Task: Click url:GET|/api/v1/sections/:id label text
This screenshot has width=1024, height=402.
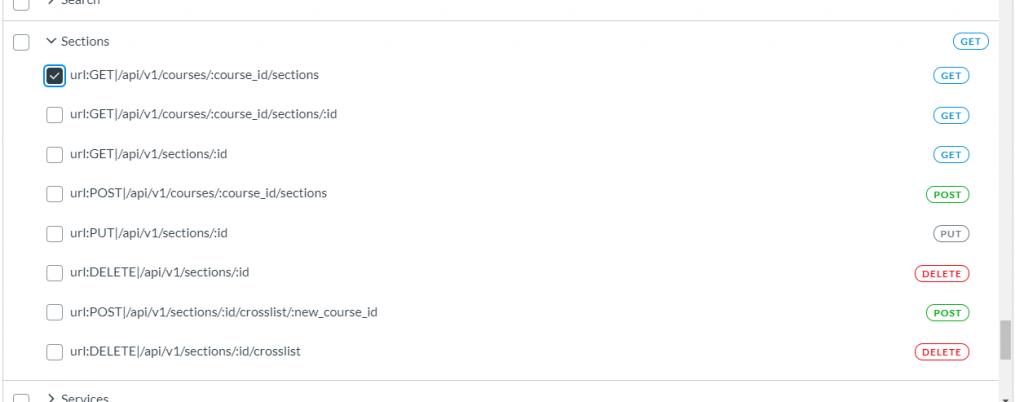Action: click(149, 155)
